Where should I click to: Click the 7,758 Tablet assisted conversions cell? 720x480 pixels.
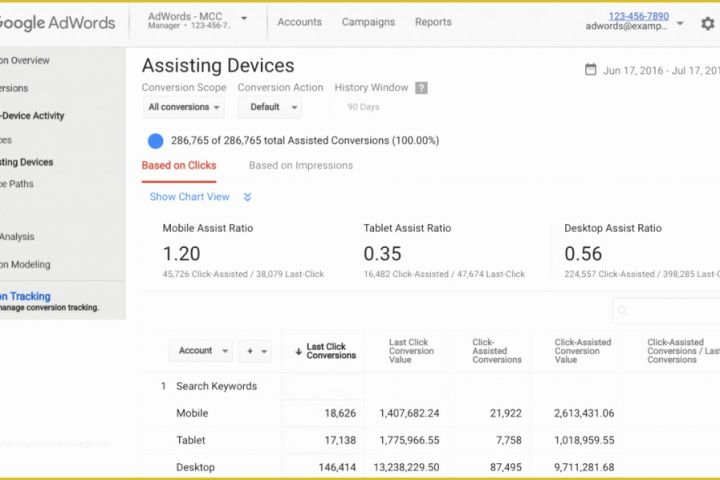(x=509, y=440)
